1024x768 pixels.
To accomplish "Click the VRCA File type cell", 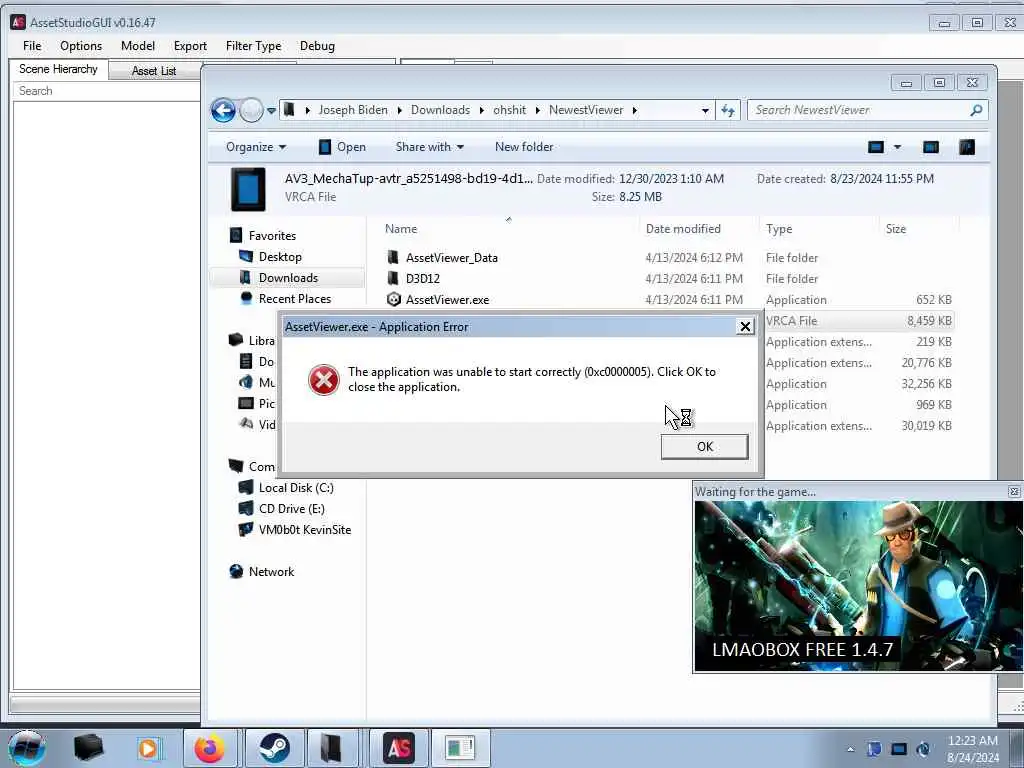I will coord(791,321).
